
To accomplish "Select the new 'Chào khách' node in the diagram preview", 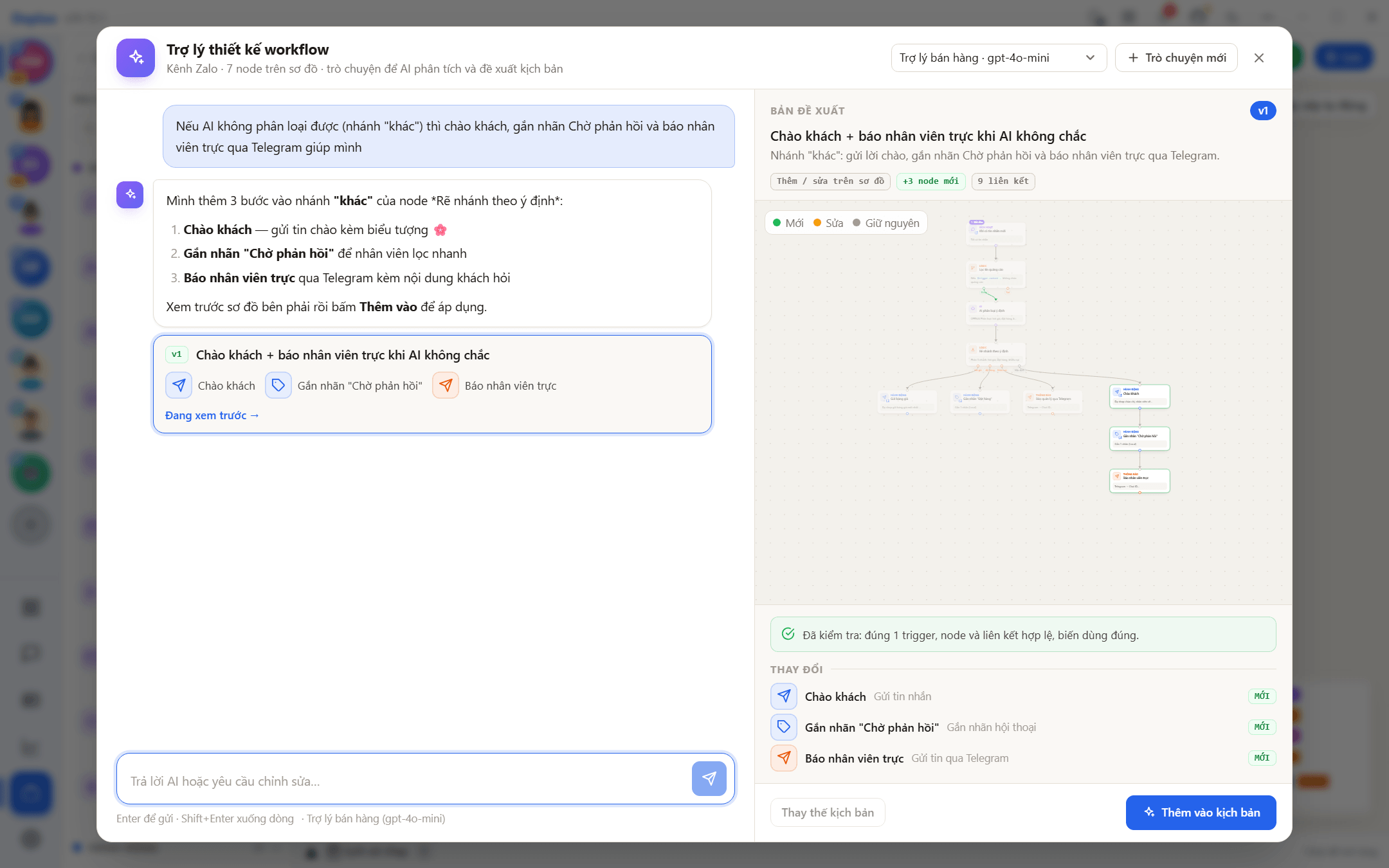I will 1139,396.
